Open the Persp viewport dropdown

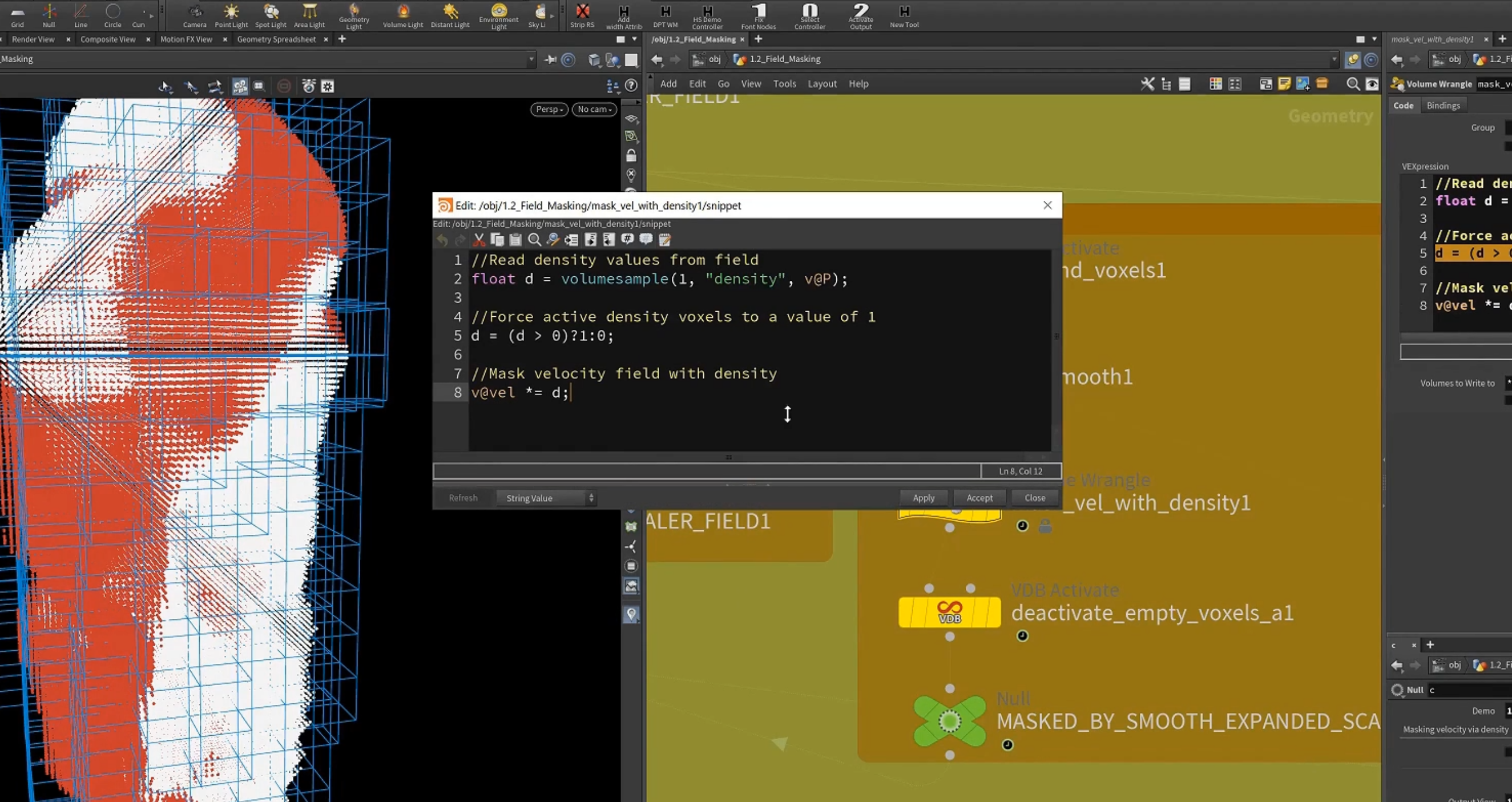point(549,109)
